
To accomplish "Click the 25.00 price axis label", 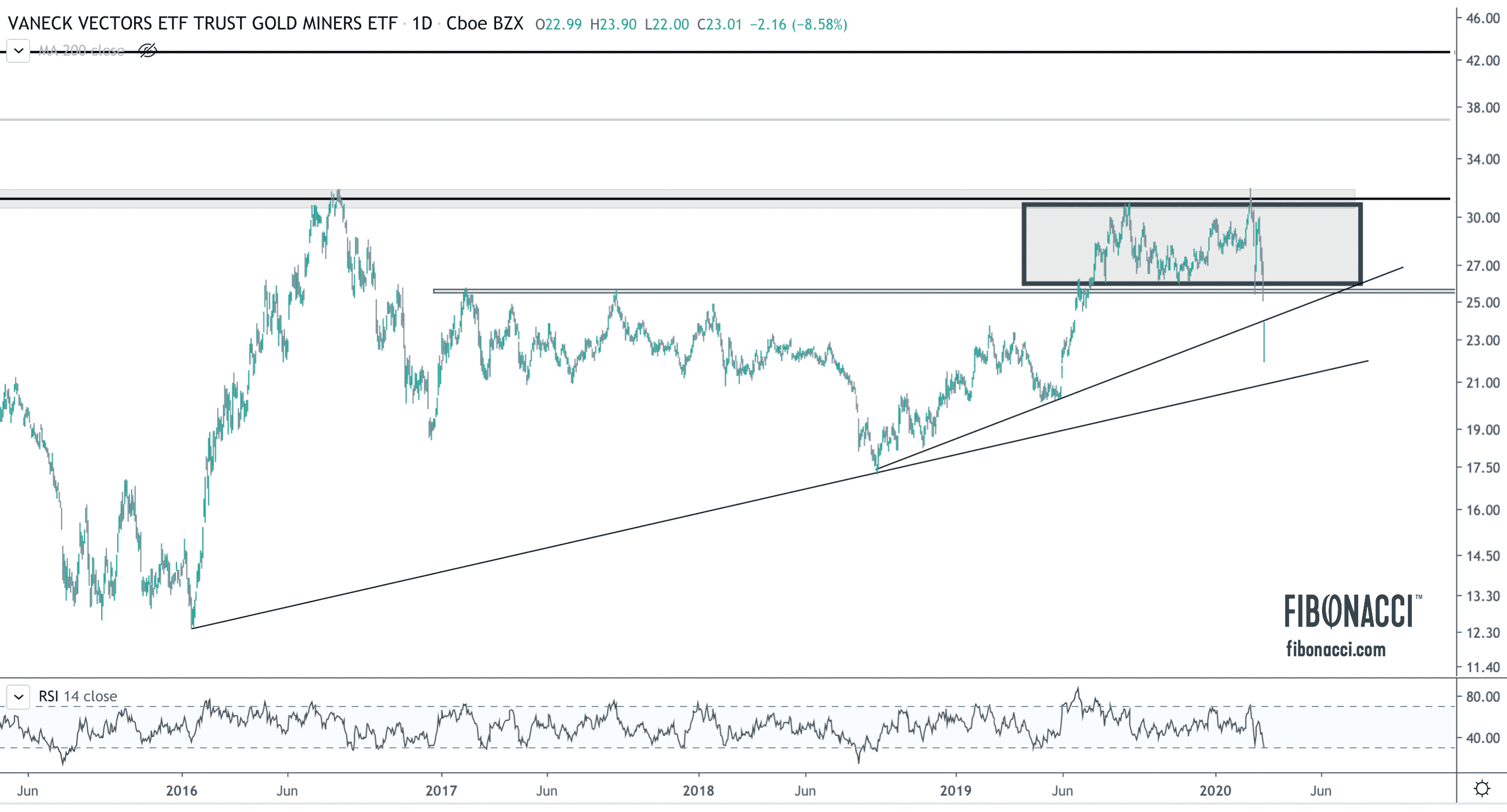I will click(1483, 303).
